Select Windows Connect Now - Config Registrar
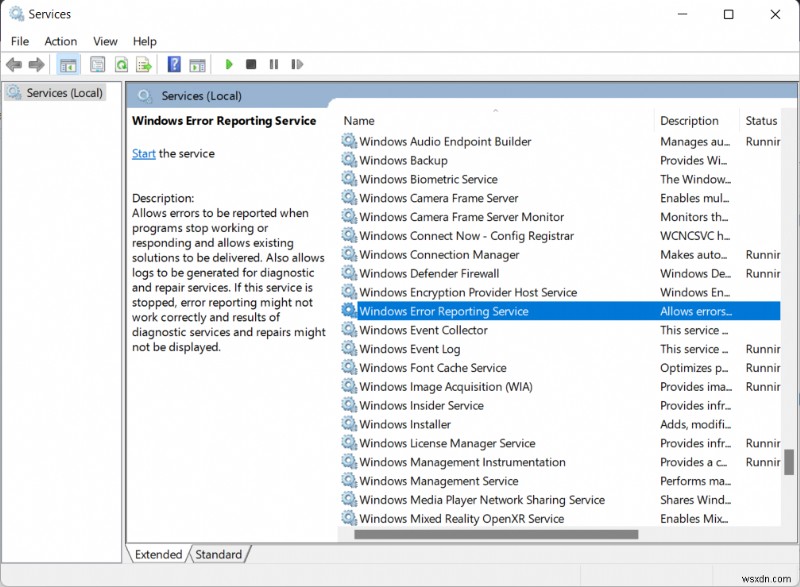The height and width of the screenshot is (587, 800). pos(560,236)
